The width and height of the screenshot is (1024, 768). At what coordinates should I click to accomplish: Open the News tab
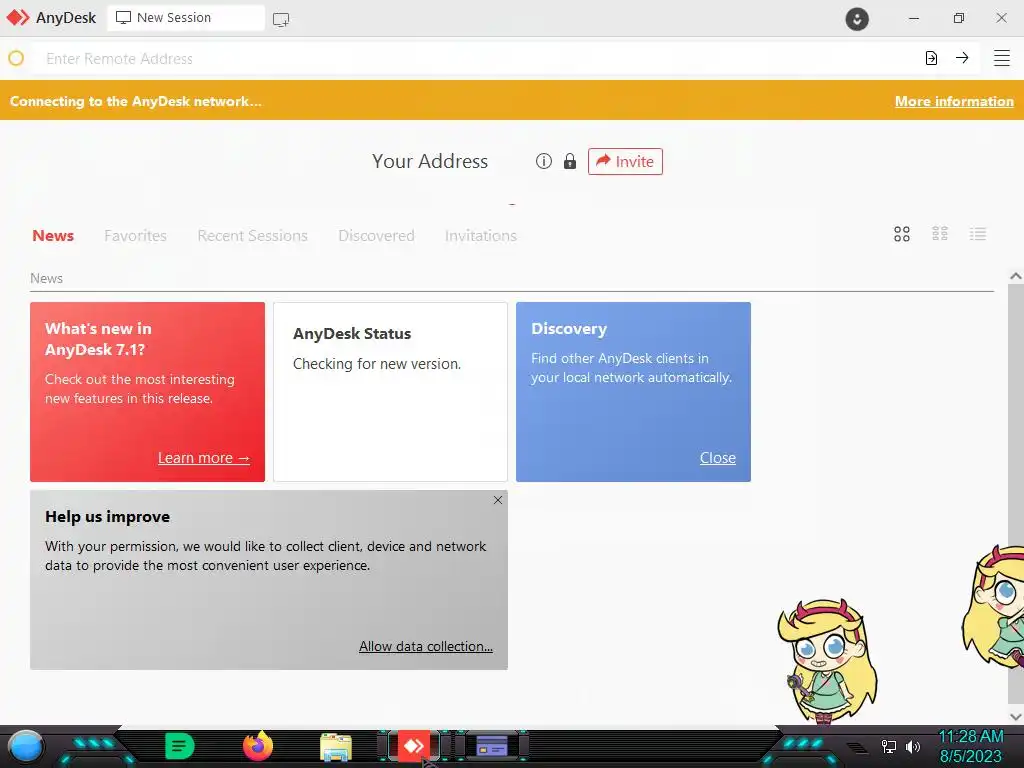53,236
